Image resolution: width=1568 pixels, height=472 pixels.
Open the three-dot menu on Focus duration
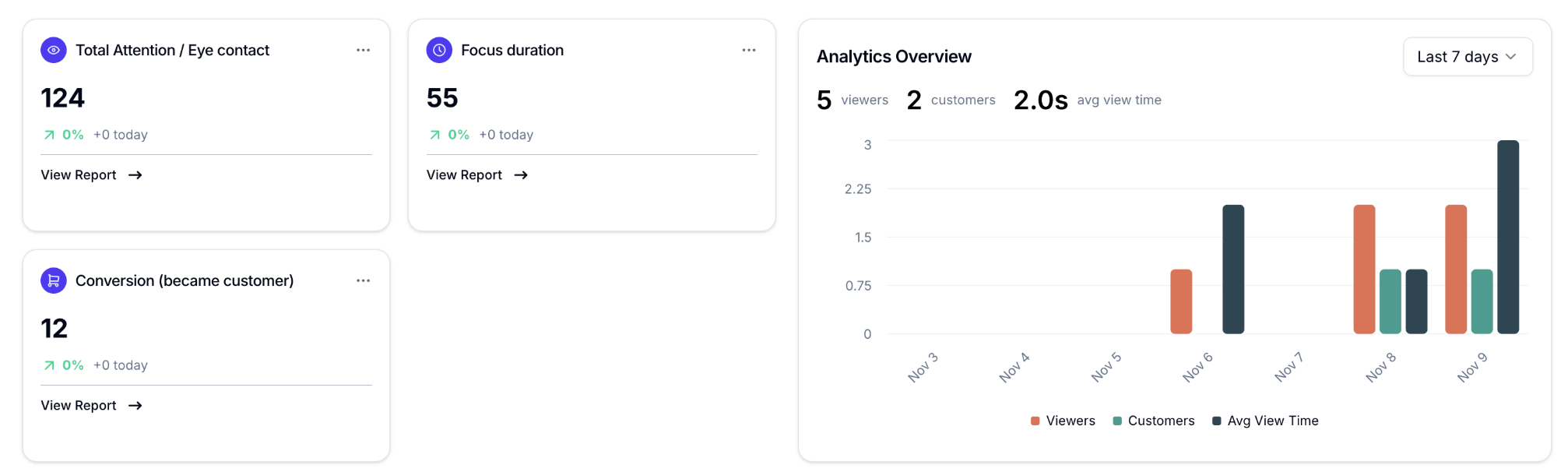click(x=748, y=50)
